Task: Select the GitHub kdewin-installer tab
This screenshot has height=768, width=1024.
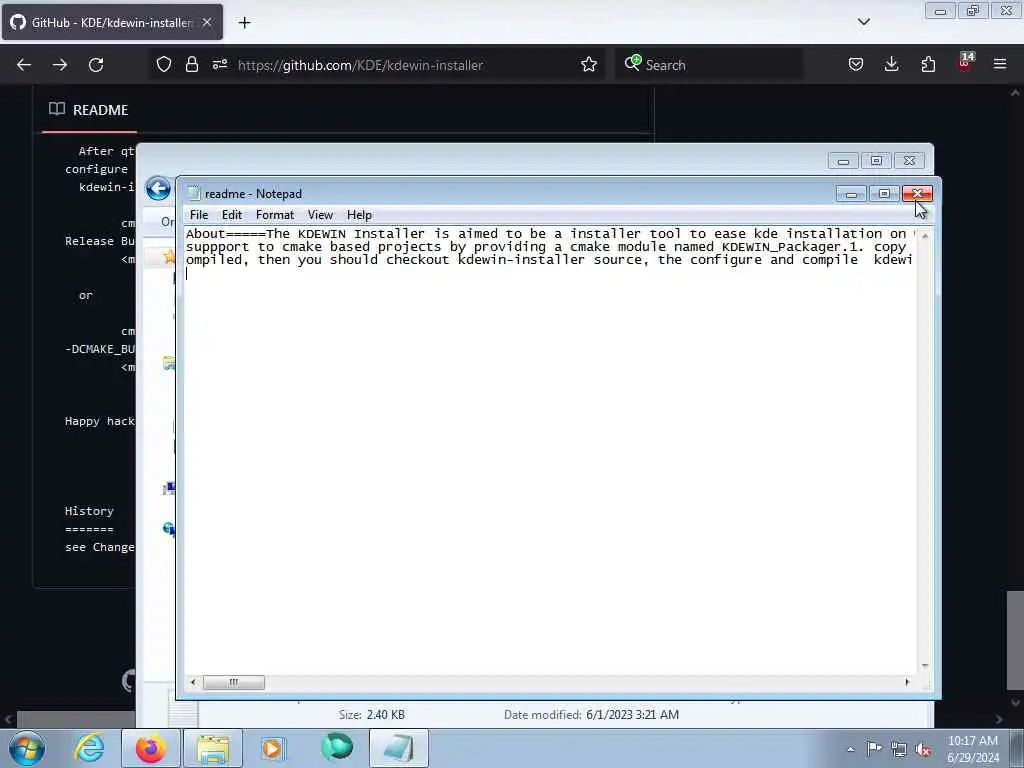Action: [112, 22]
